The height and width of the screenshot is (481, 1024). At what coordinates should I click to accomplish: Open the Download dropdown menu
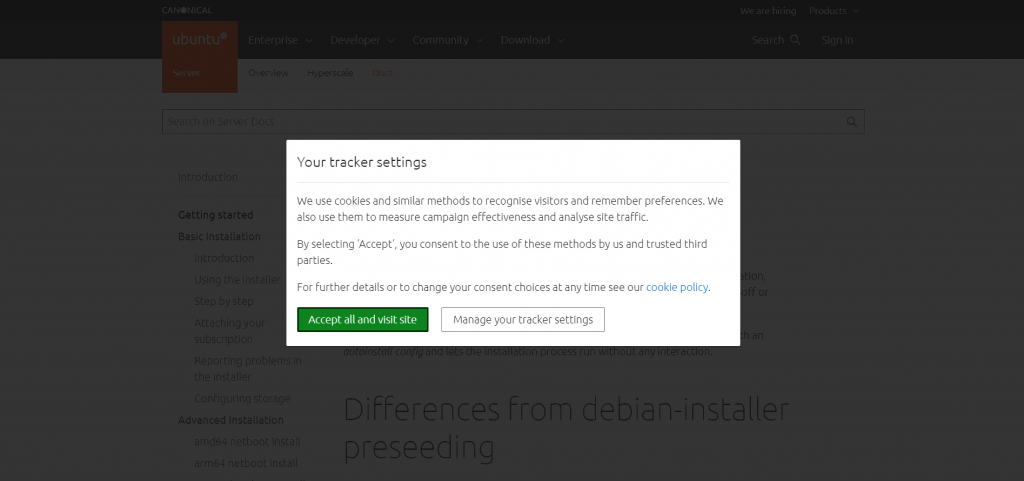click(532, 40)
